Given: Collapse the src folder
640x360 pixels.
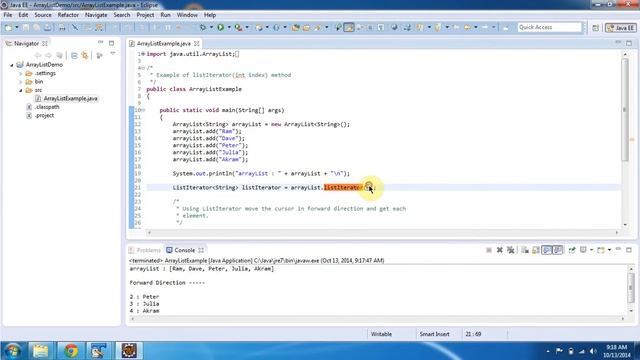Looking at the screenshot, I should click(20, 90).
